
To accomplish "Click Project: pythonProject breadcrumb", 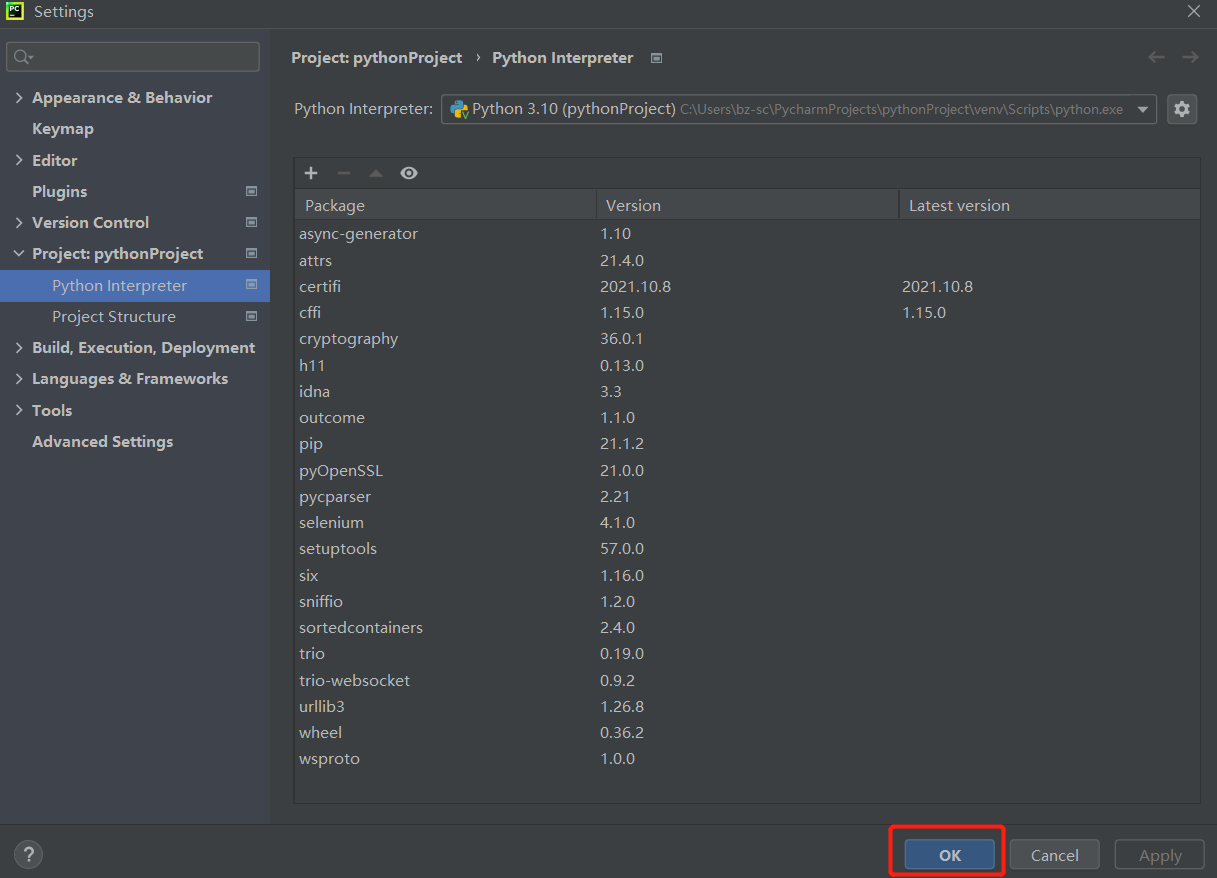I will [377, 58].
